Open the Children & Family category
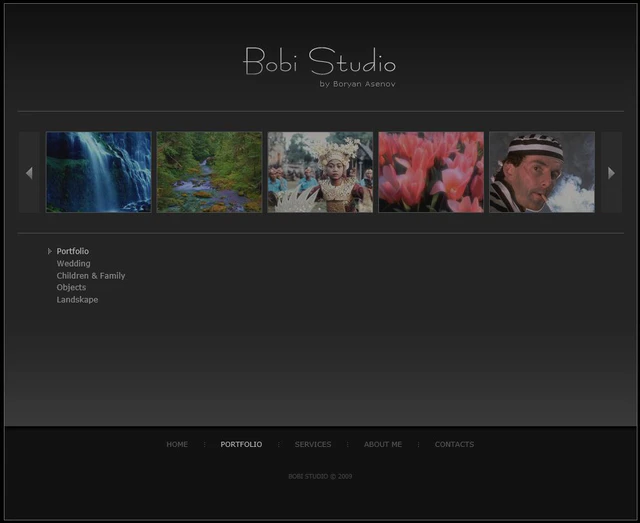The height and width of the screenshot is (523, 640). click(x=91, y=276)
